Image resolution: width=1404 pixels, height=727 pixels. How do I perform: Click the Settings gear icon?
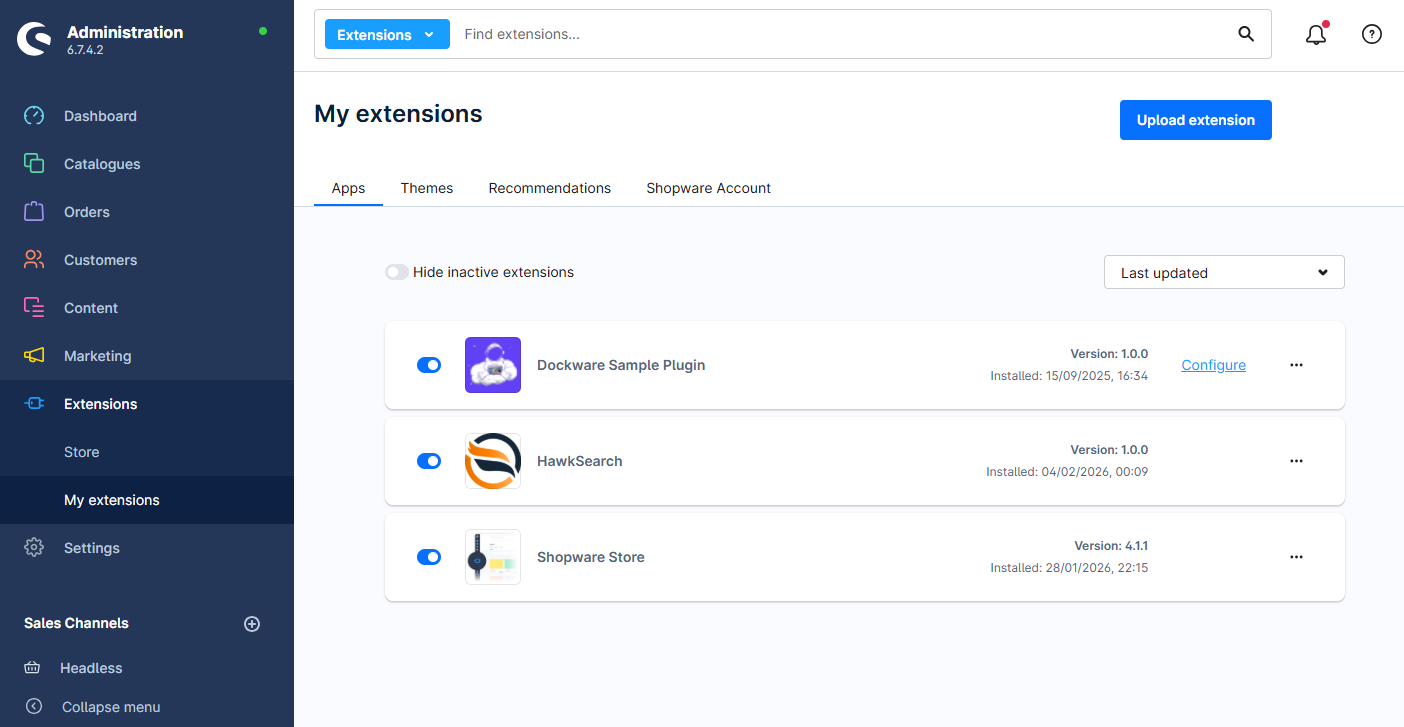tap(34, 548)
